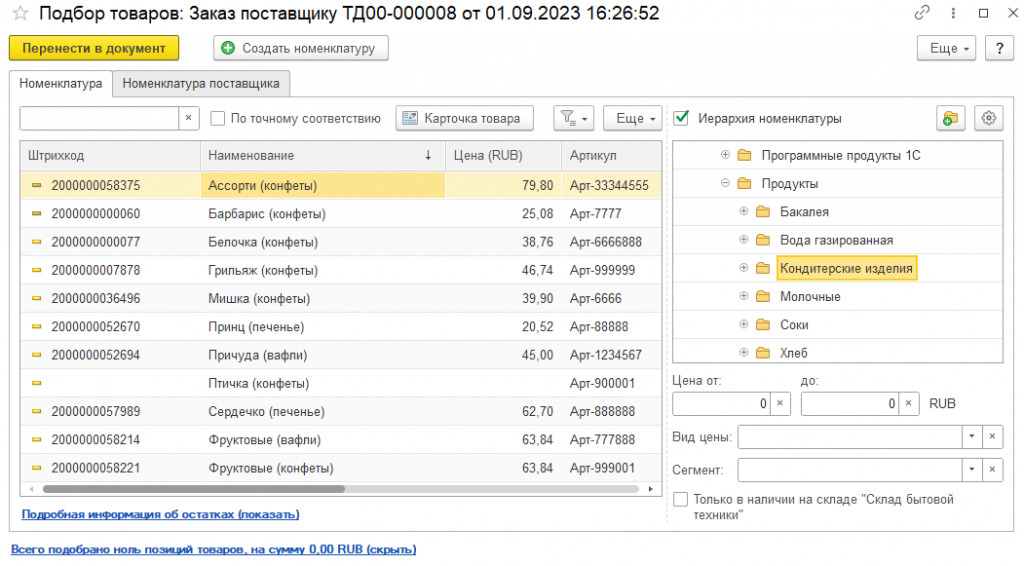Viewport: 1024px width, 566px height.
Task: Open help with the question mark button
Action: point(999,48)
